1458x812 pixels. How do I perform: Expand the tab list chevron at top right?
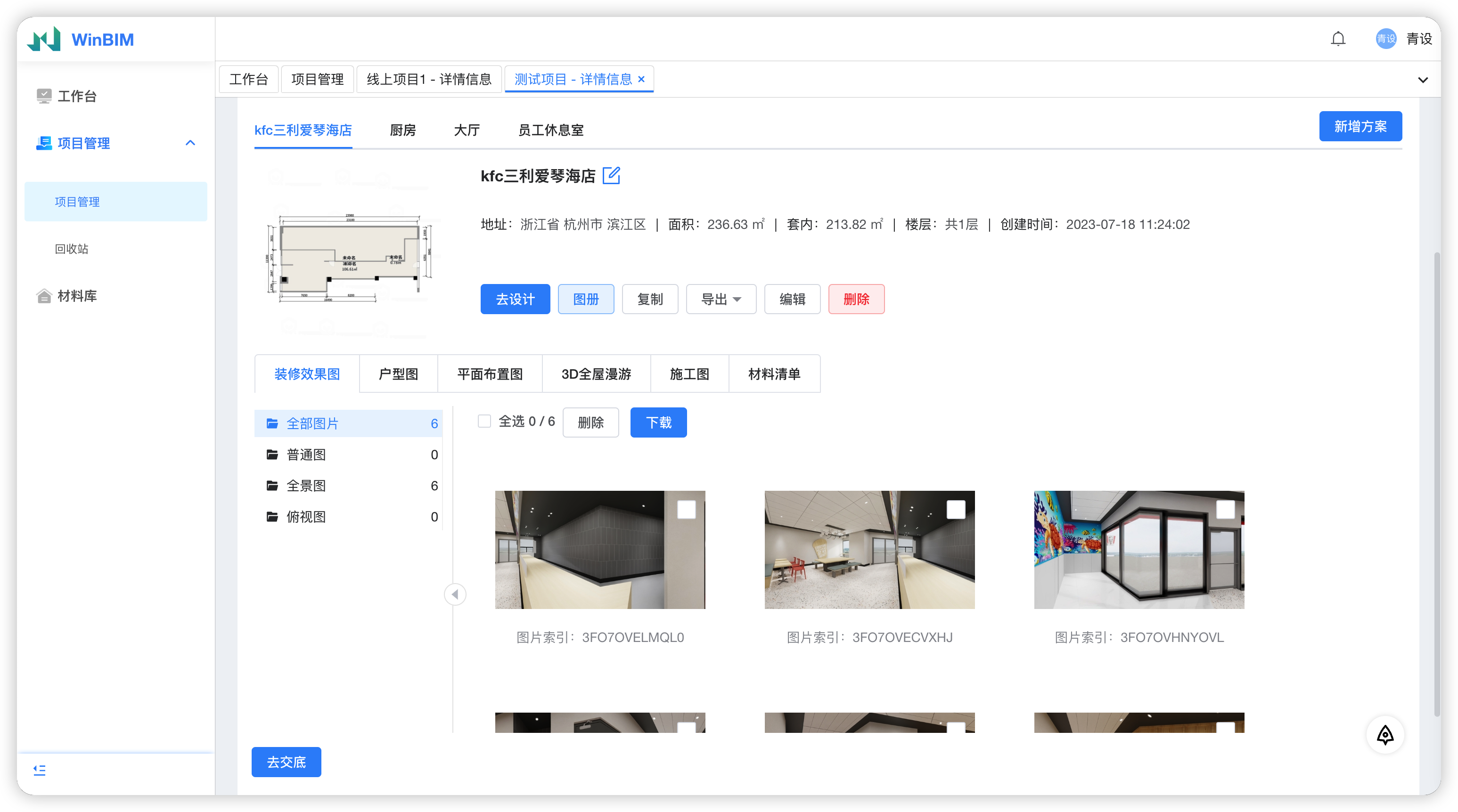click(1422, 80)
